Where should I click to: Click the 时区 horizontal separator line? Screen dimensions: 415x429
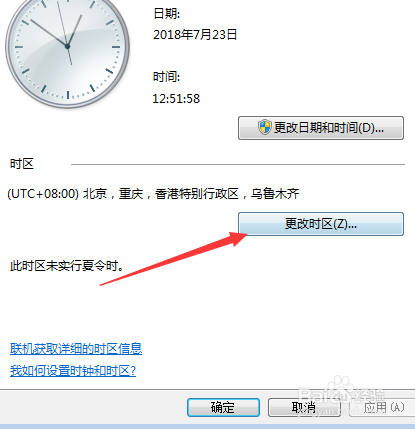[x=238, y=164]
